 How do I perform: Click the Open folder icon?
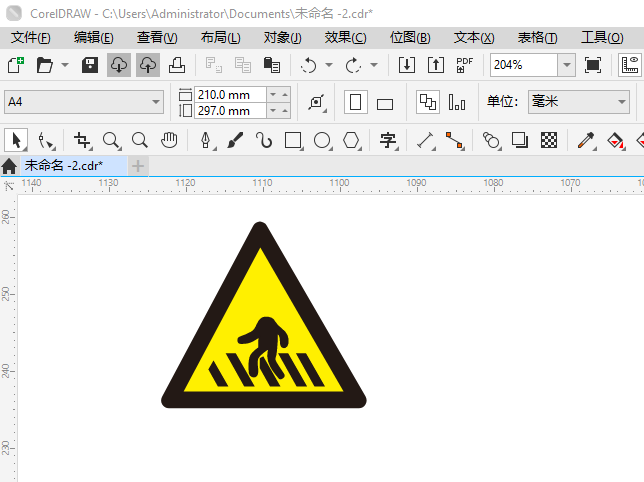point(44,65)
